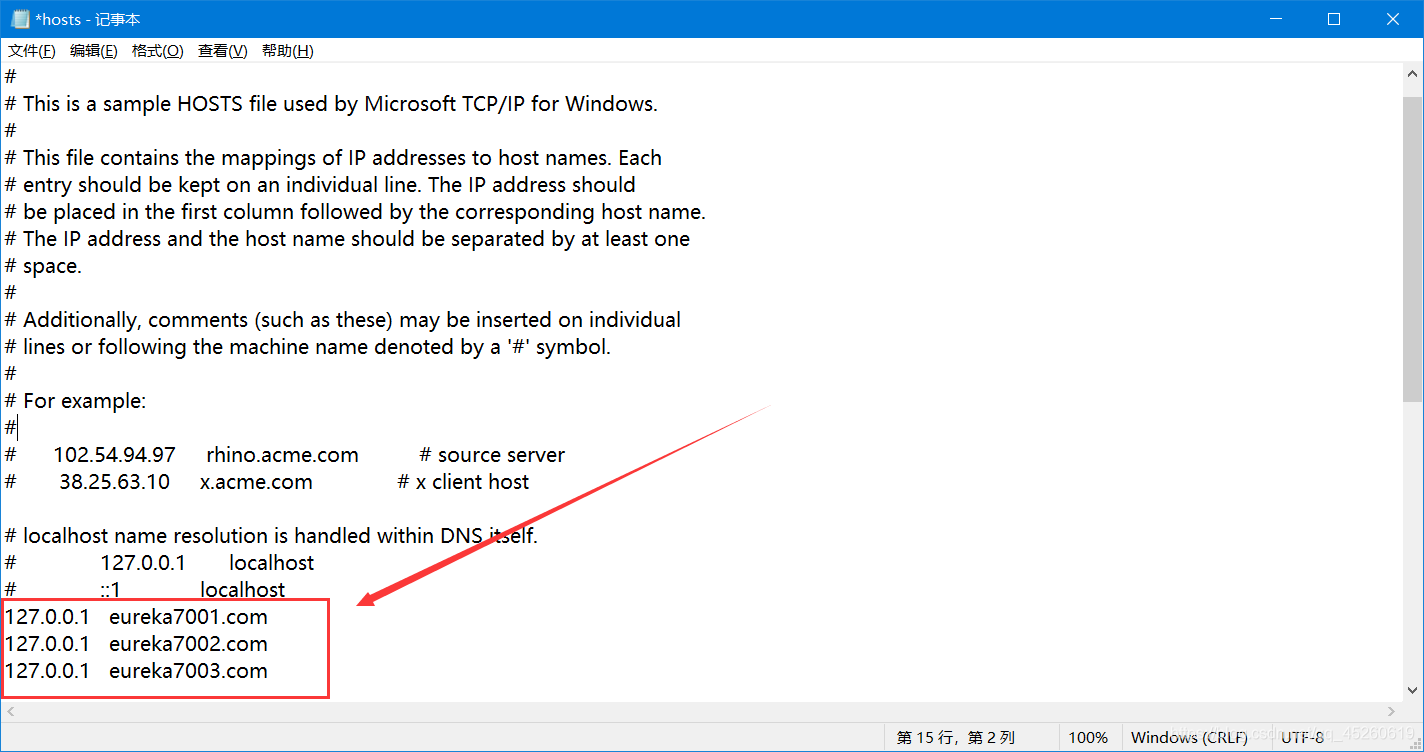Click the 102.54.94.97 IP address
The image size is (1424, 752).
point(114,455)
